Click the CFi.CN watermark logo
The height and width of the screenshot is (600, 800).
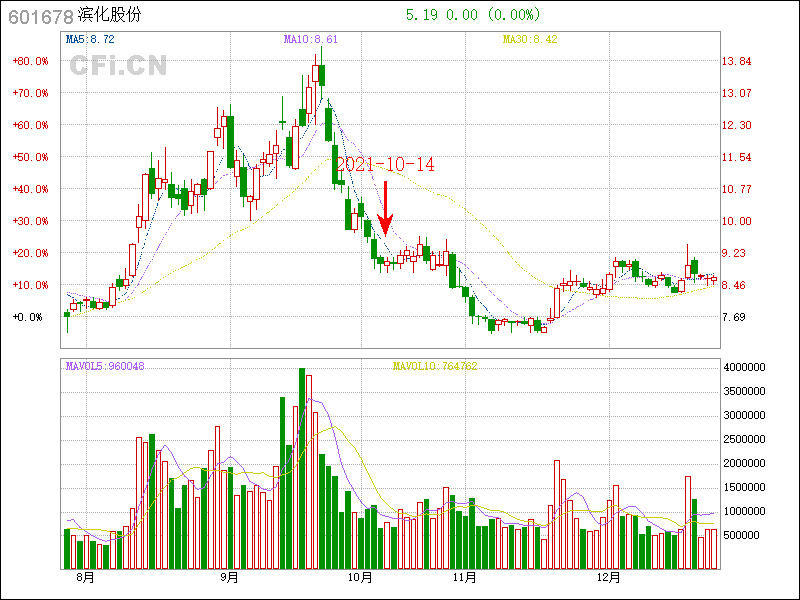click(x=117, y=65)
